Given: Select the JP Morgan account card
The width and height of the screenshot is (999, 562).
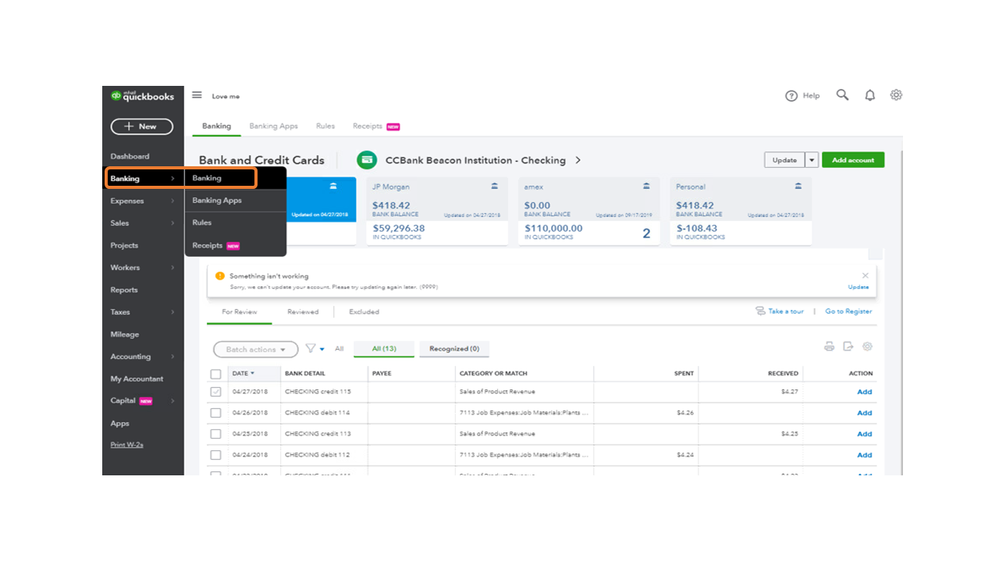Looking at the screenshot, I should 437,211.
